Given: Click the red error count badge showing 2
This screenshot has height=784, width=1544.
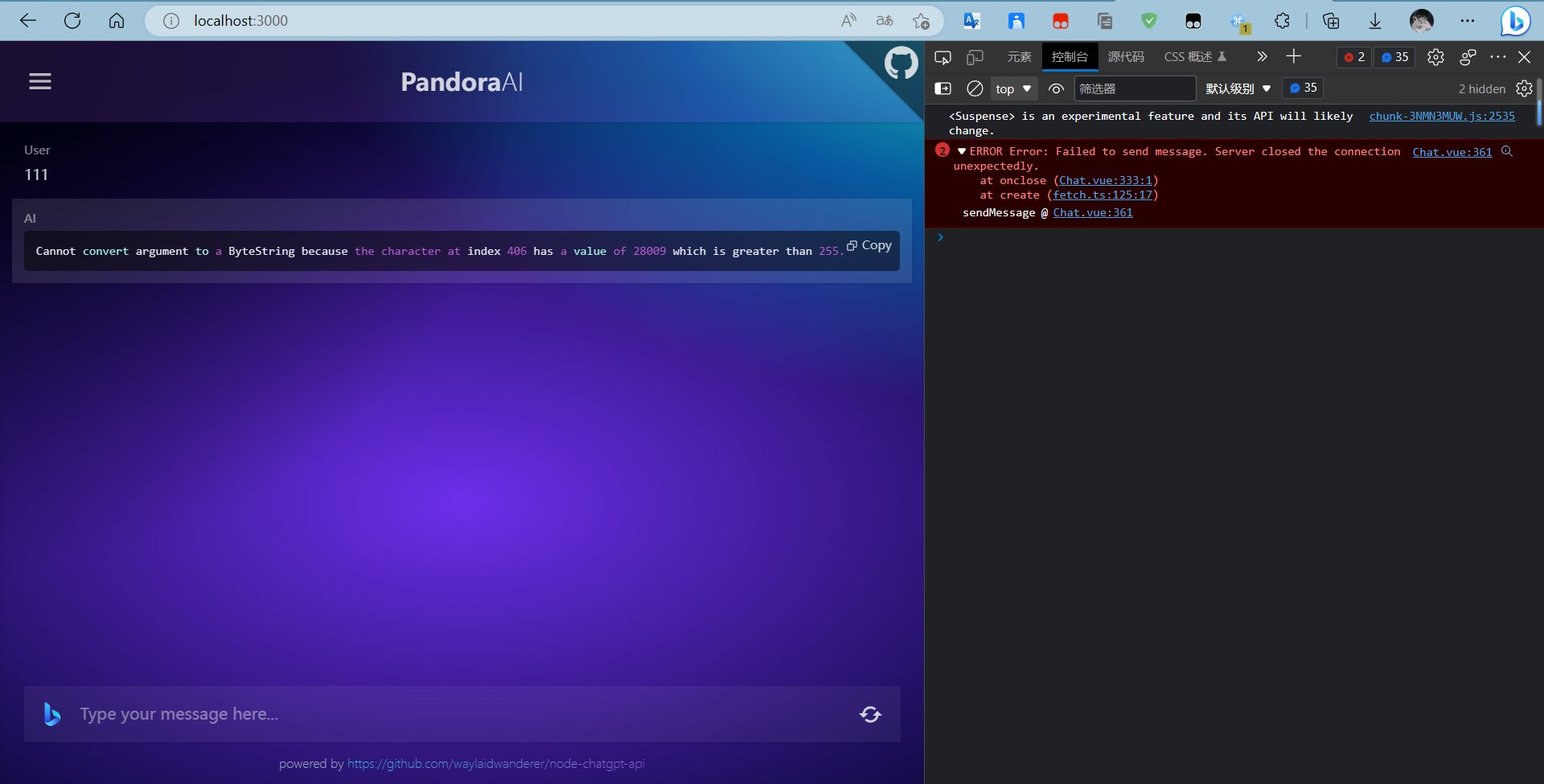Looking at the screenshot, I should pos(1354,57).
